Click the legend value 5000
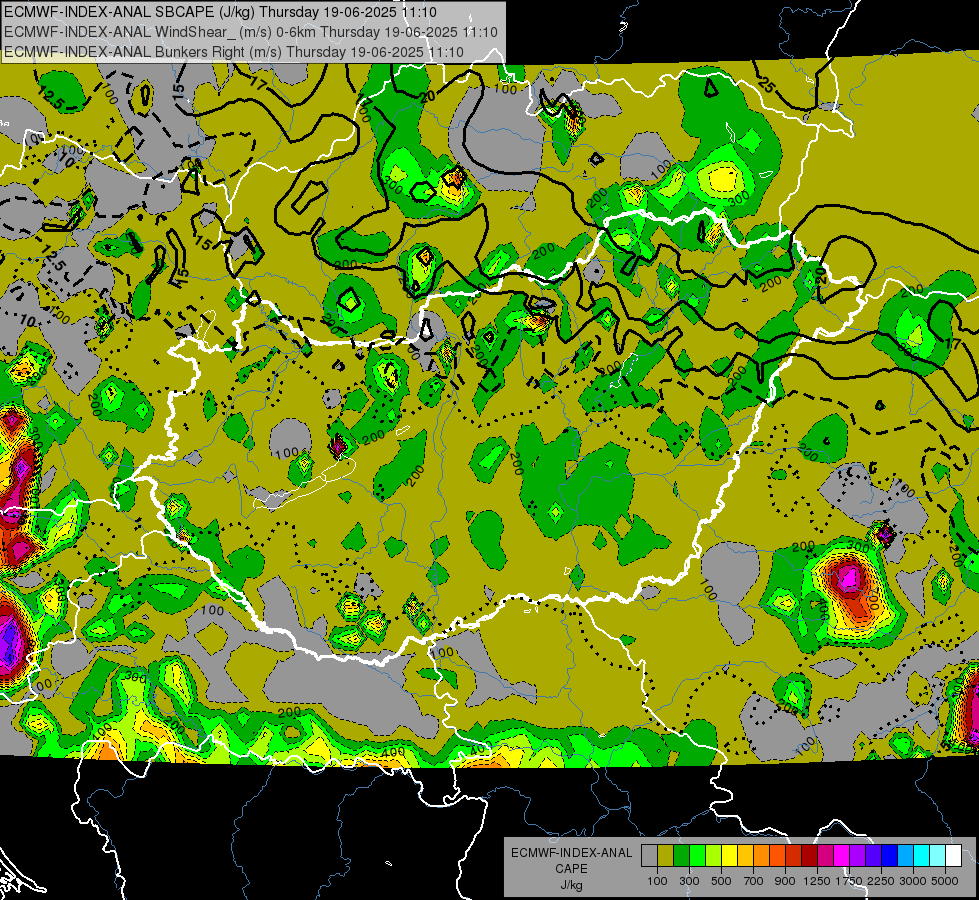This screenshot has width=979, height=900. (945, 881)
